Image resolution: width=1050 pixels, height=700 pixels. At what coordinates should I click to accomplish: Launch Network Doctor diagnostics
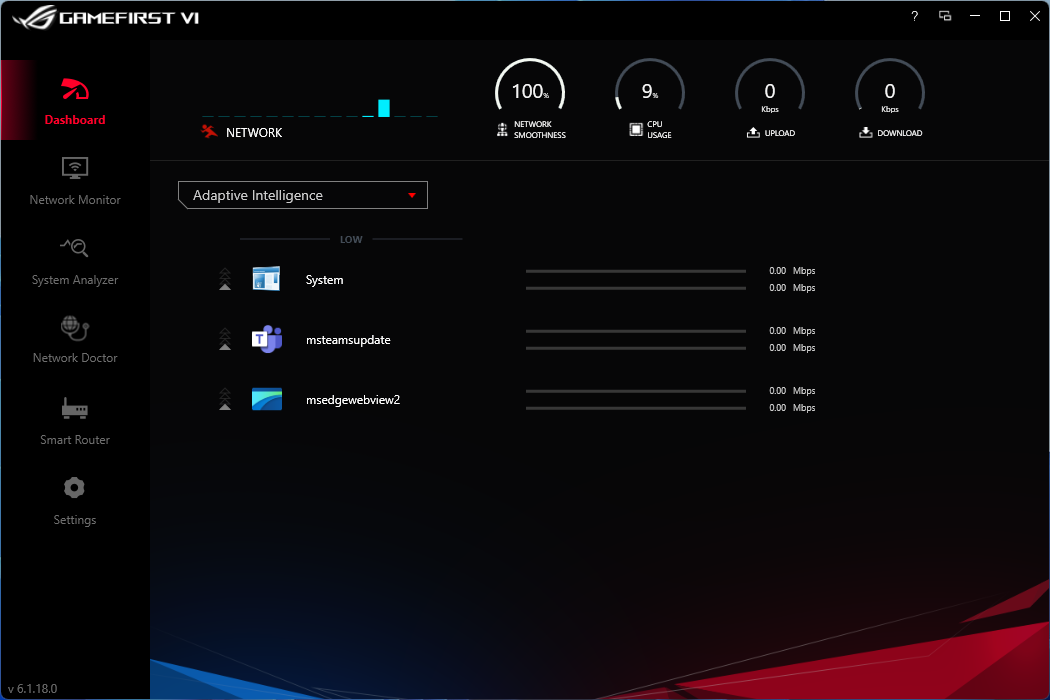coord(74,340)
